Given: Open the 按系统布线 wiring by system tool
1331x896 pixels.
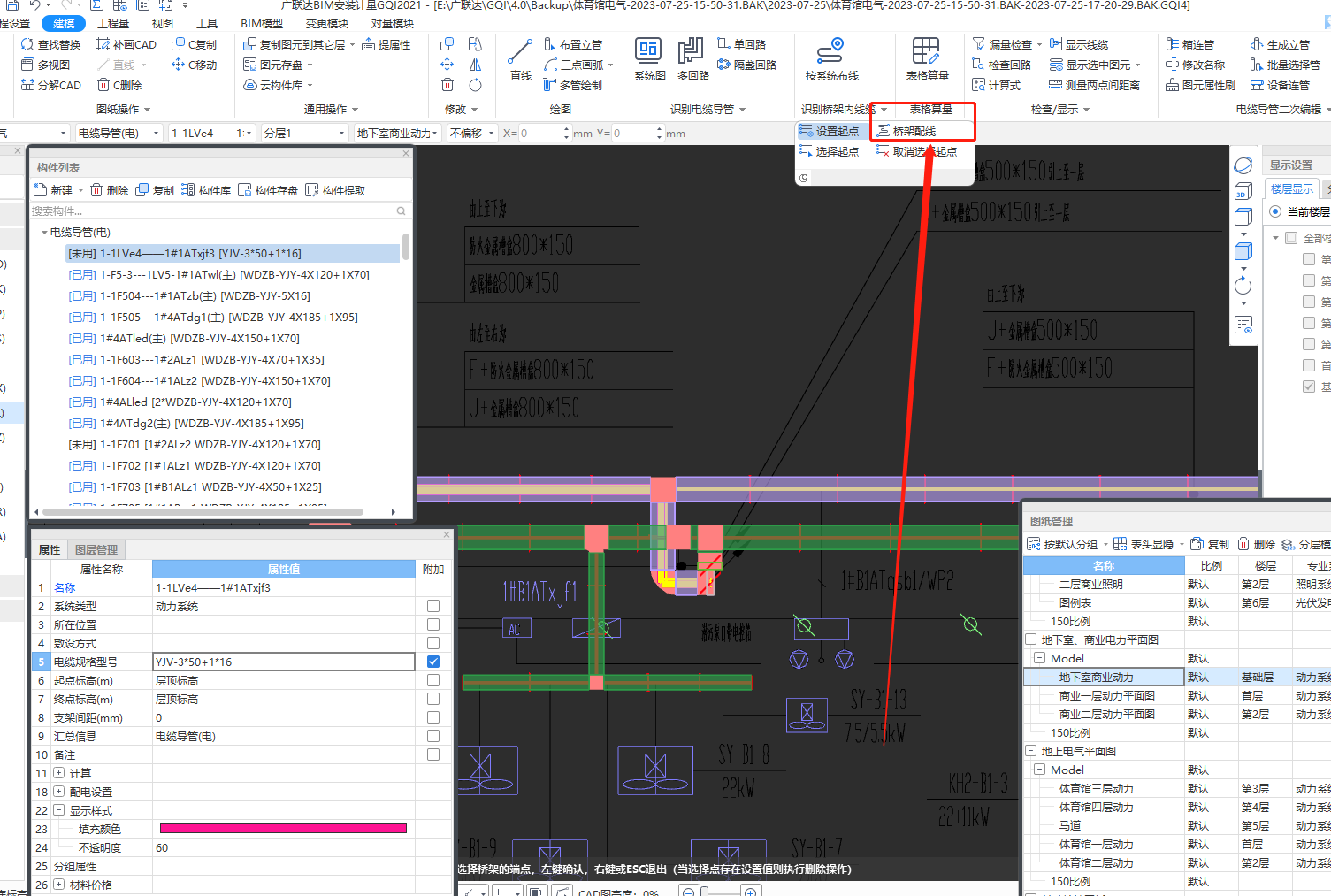Looking at the screenshot, I should pos(831,60).
